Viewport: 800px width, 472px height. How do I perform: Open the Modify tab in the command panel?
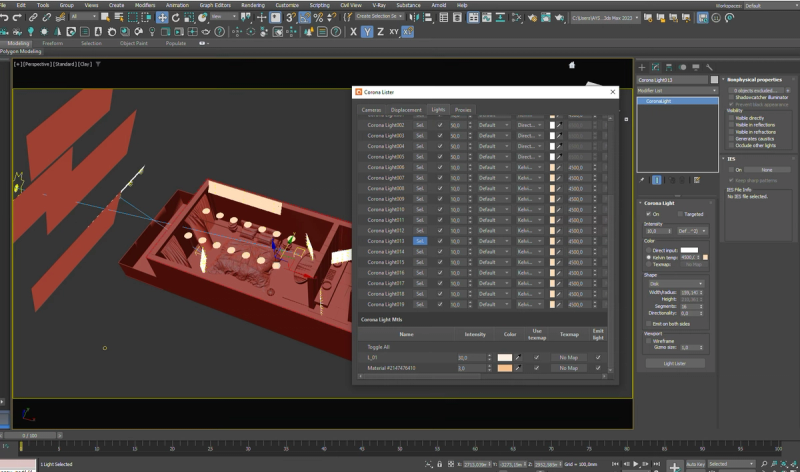click(x=656, y=67)
